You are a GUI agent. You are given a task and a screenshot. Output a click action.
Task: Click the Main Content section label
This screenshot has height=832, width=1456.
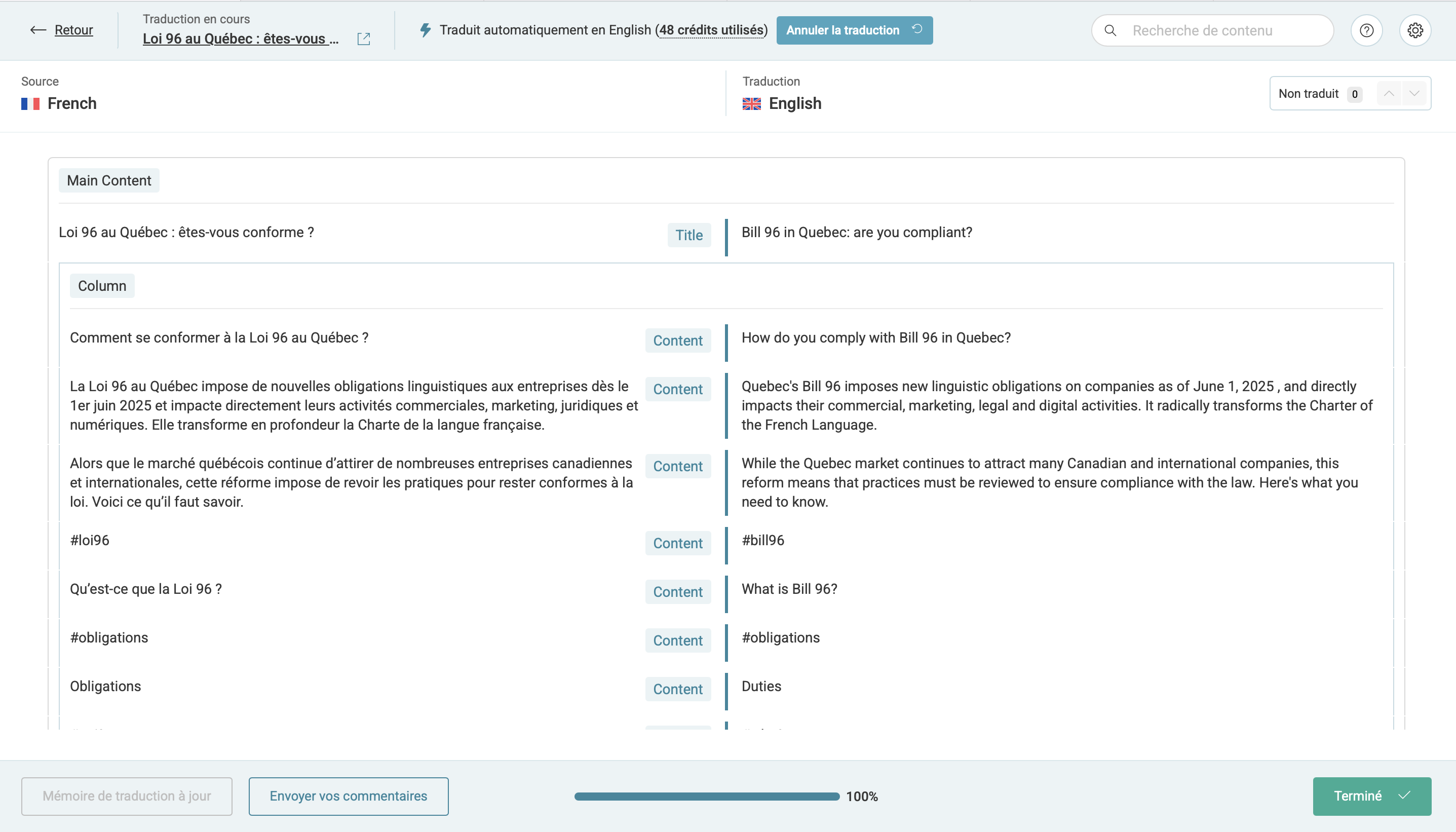[x=109, y=180]
